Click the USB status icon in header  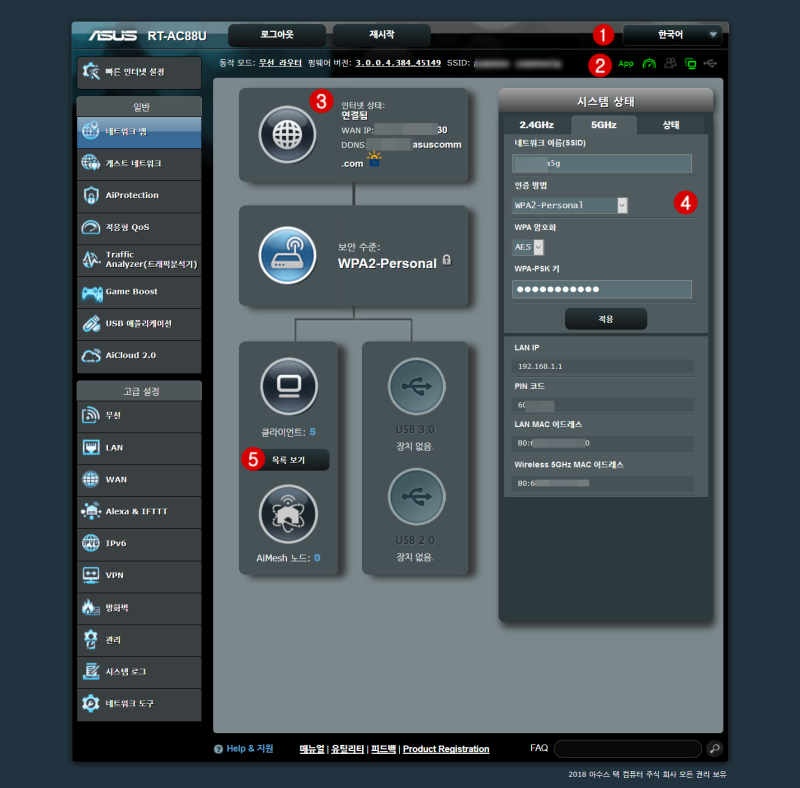710,63
